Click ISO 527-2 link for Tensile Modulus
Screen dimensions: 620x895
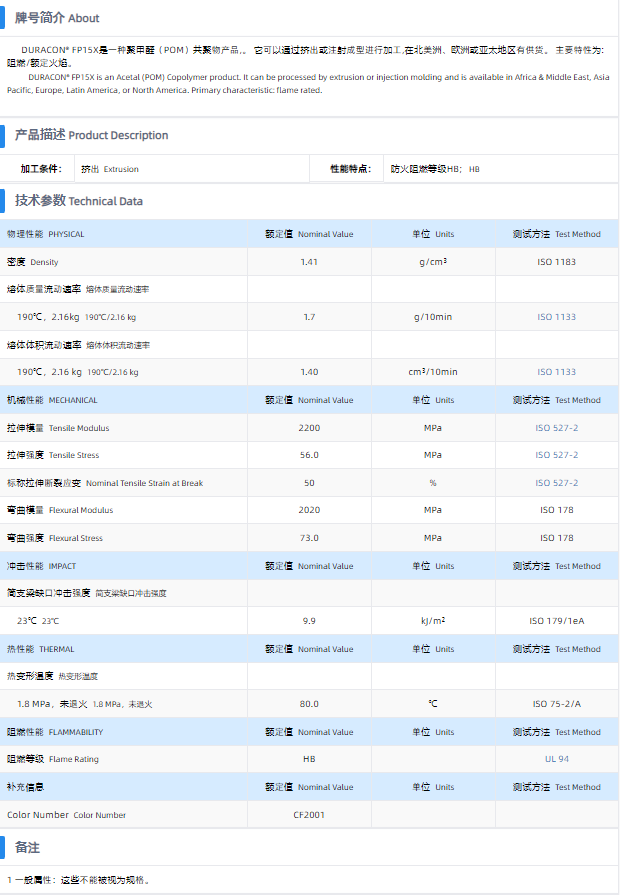pyautogui.click(x=556, y=428)
